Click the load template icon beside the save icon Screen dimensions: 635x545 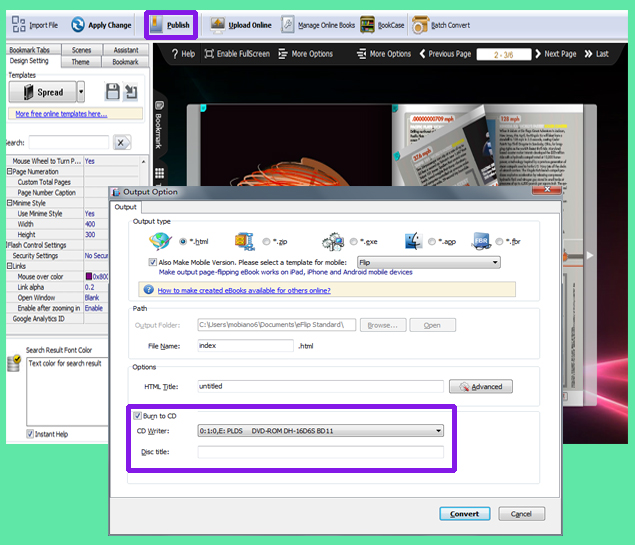[130, 92]
